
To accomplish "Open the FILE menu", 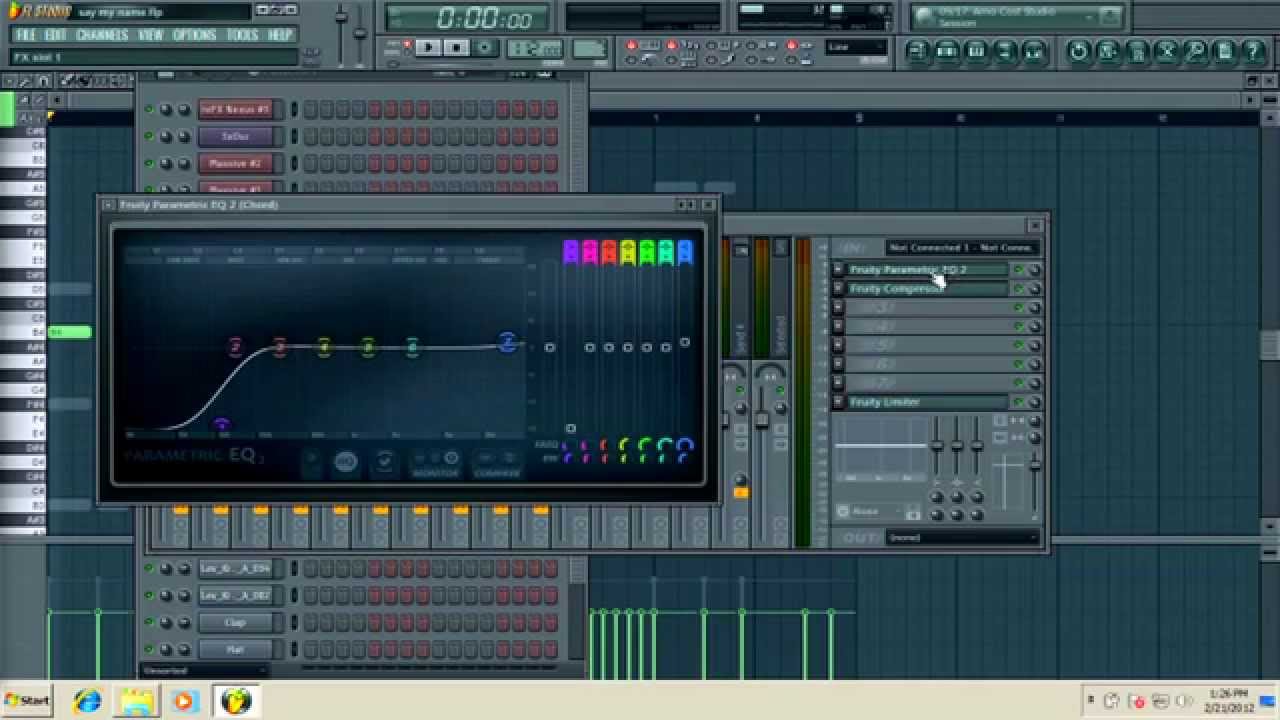I will point(25,35).
